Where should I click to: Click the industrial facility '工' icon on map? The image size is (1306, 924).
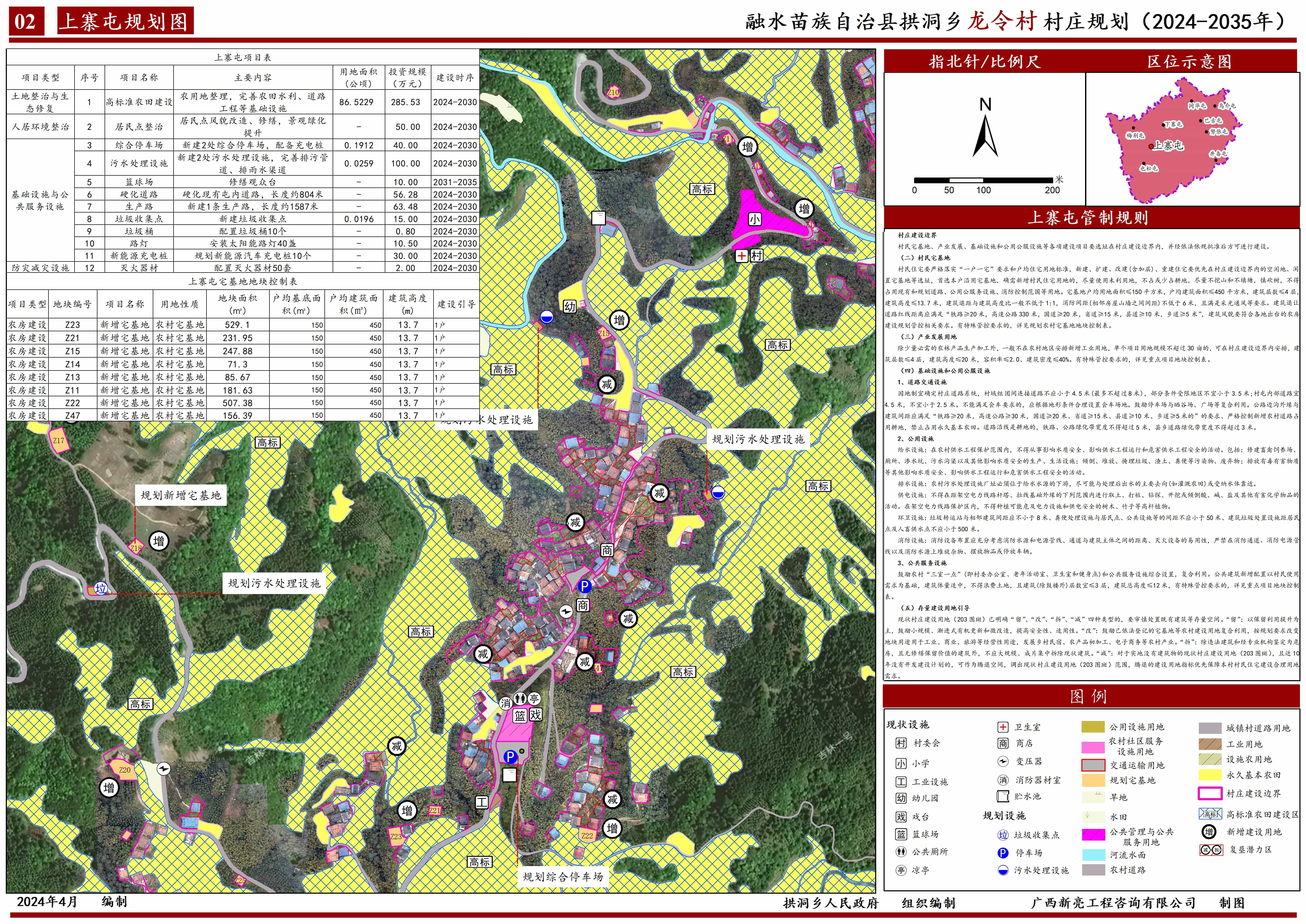tap(481, 802)
